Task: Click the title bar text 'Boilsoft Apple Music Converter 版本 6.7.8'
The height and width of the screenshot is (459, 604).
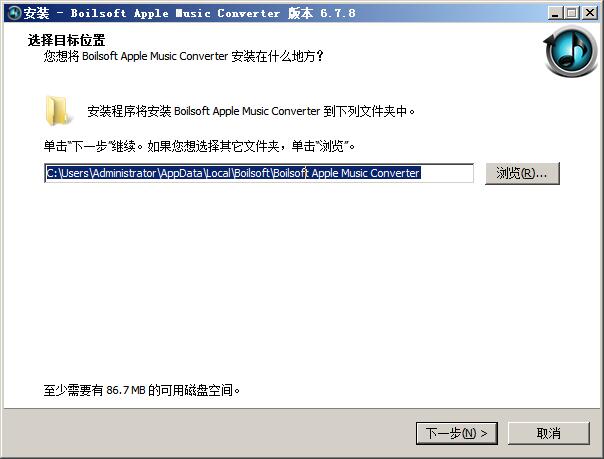Action: (213, 13)
